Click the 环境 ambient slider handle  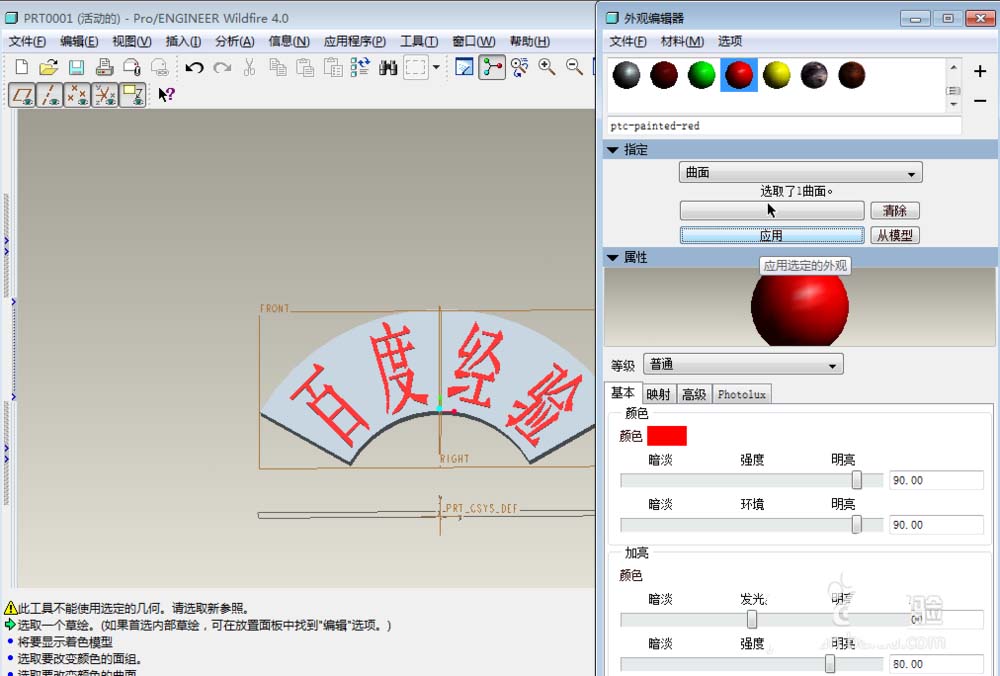(x=857, y=525)
